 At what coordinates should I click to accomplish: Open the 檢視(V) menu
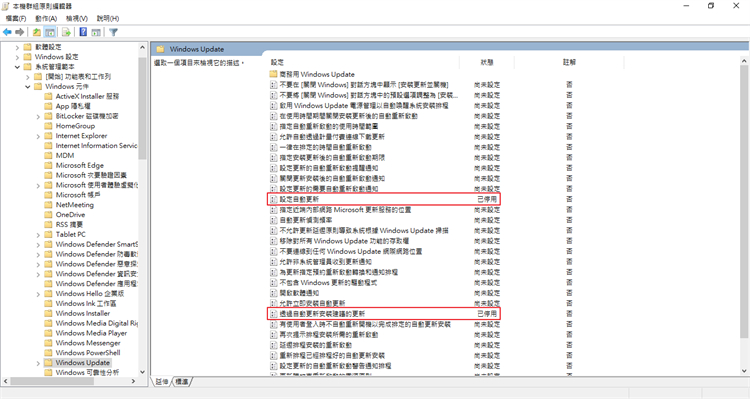77,18
